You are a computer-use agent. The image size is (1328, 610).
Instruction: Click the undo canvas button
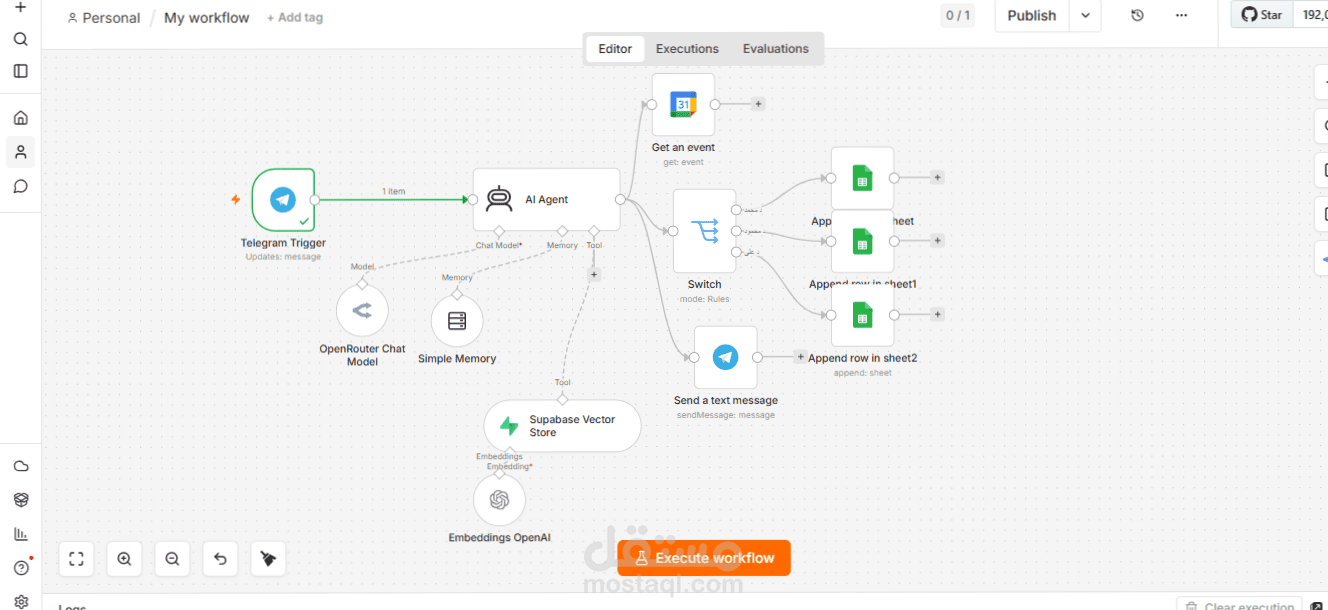pyautogui.click(x=220, y=559)
